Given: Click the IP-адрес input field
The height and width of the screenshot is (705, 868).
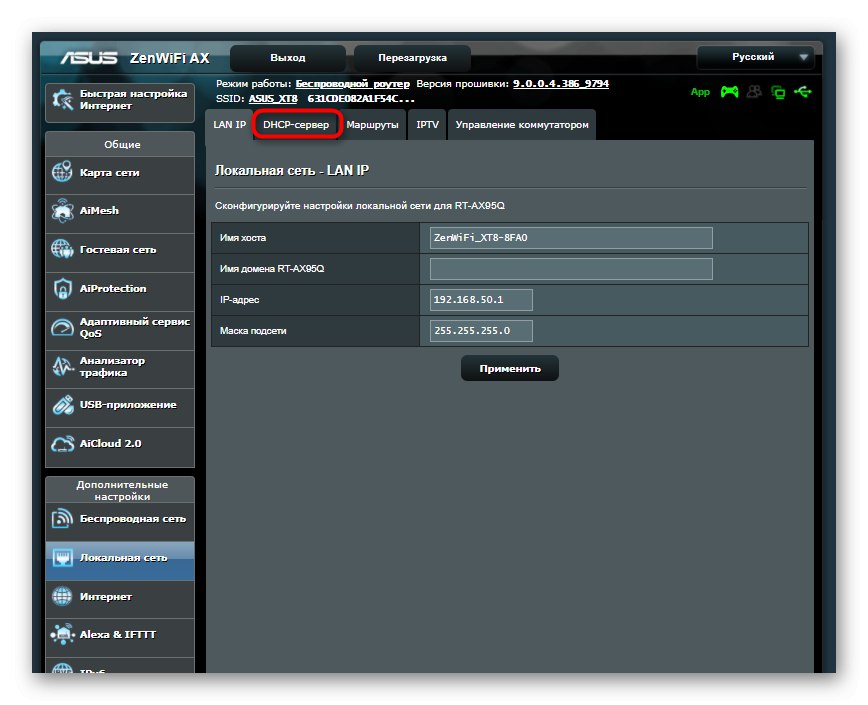Looking at the screenshot, I should click(x=481, y=299).
